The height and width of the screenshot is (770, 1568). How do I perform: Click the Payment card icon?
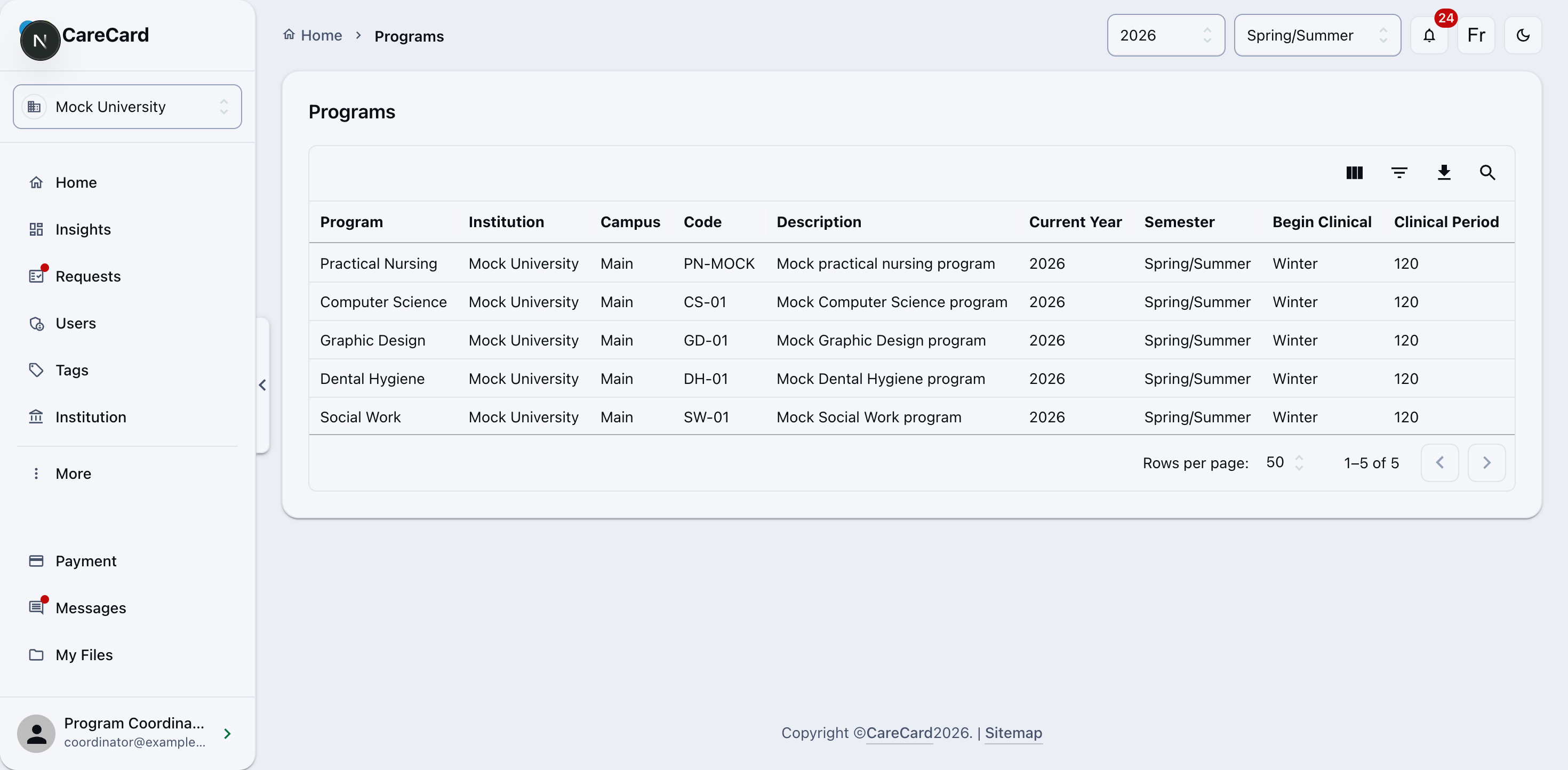point(36,561)
